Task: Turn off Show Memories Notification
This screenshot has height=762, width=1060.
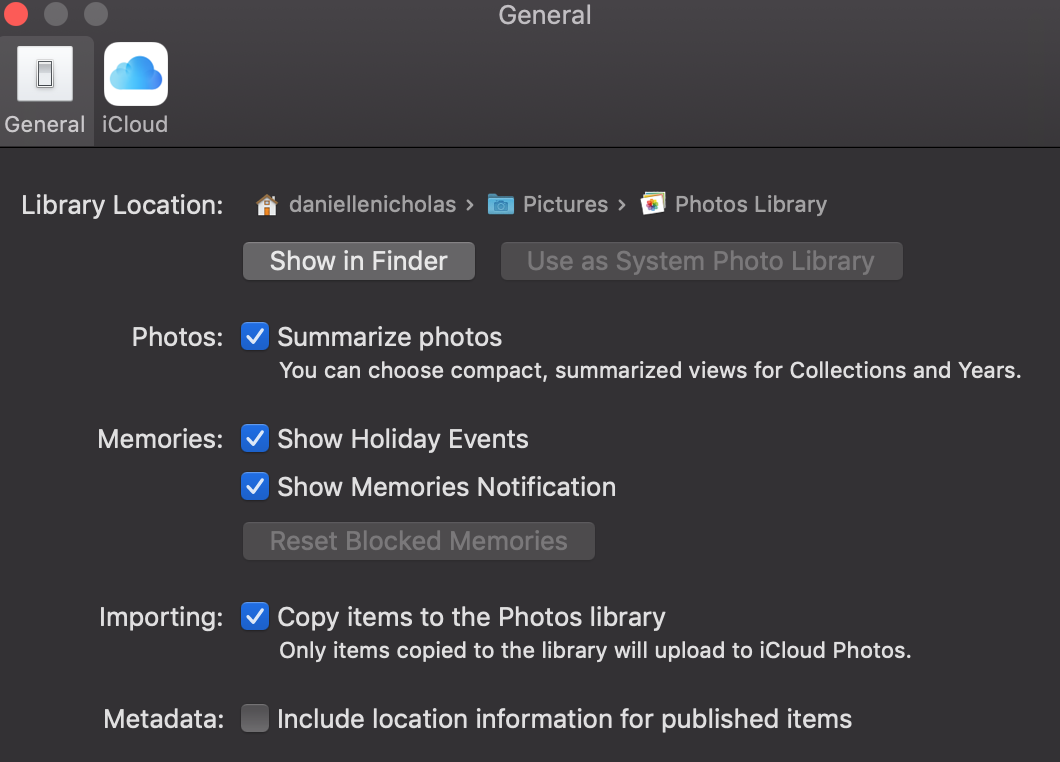Action: coord(255,487)
